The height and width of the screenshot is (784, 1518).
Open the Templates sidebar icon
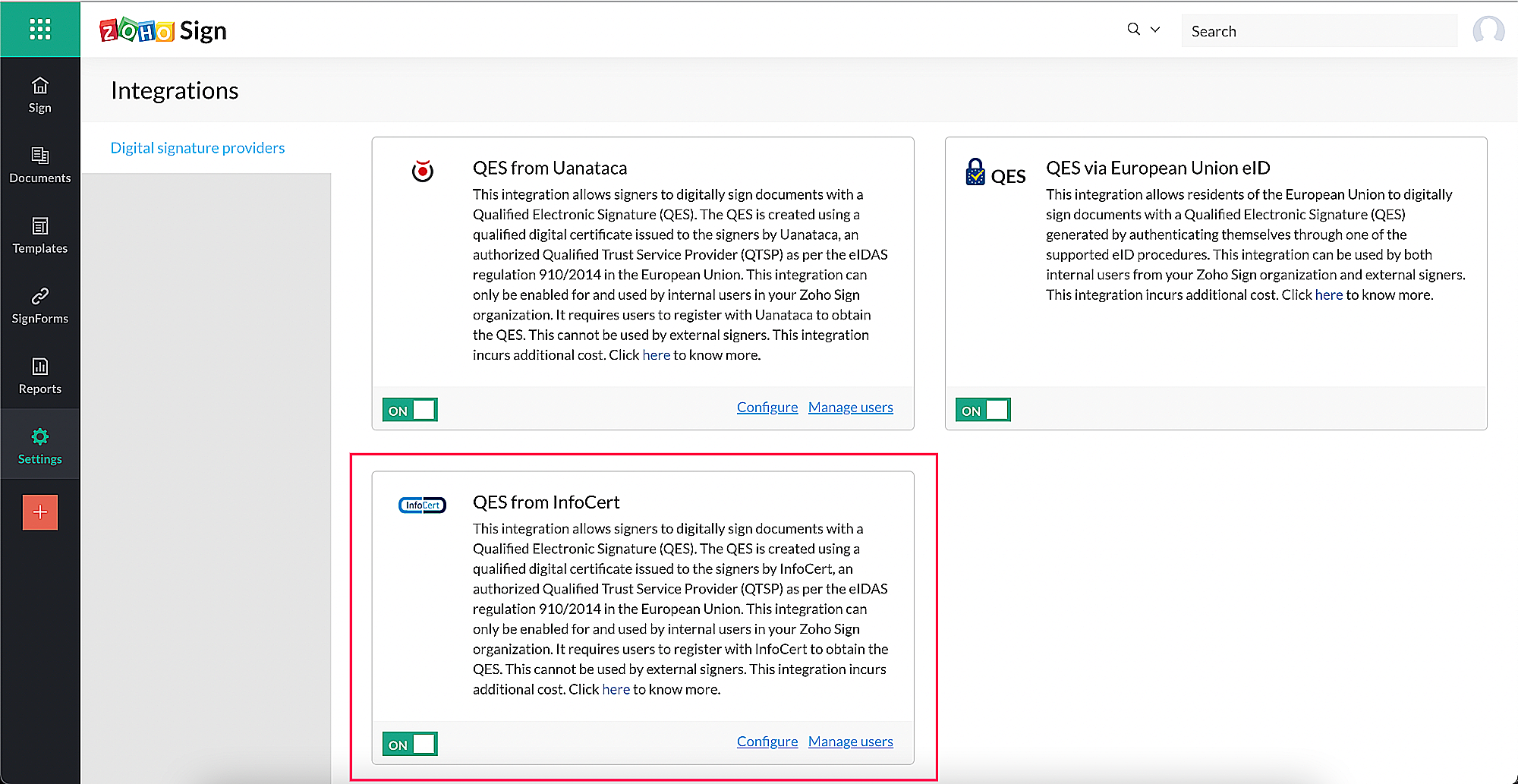coord(39,226)
